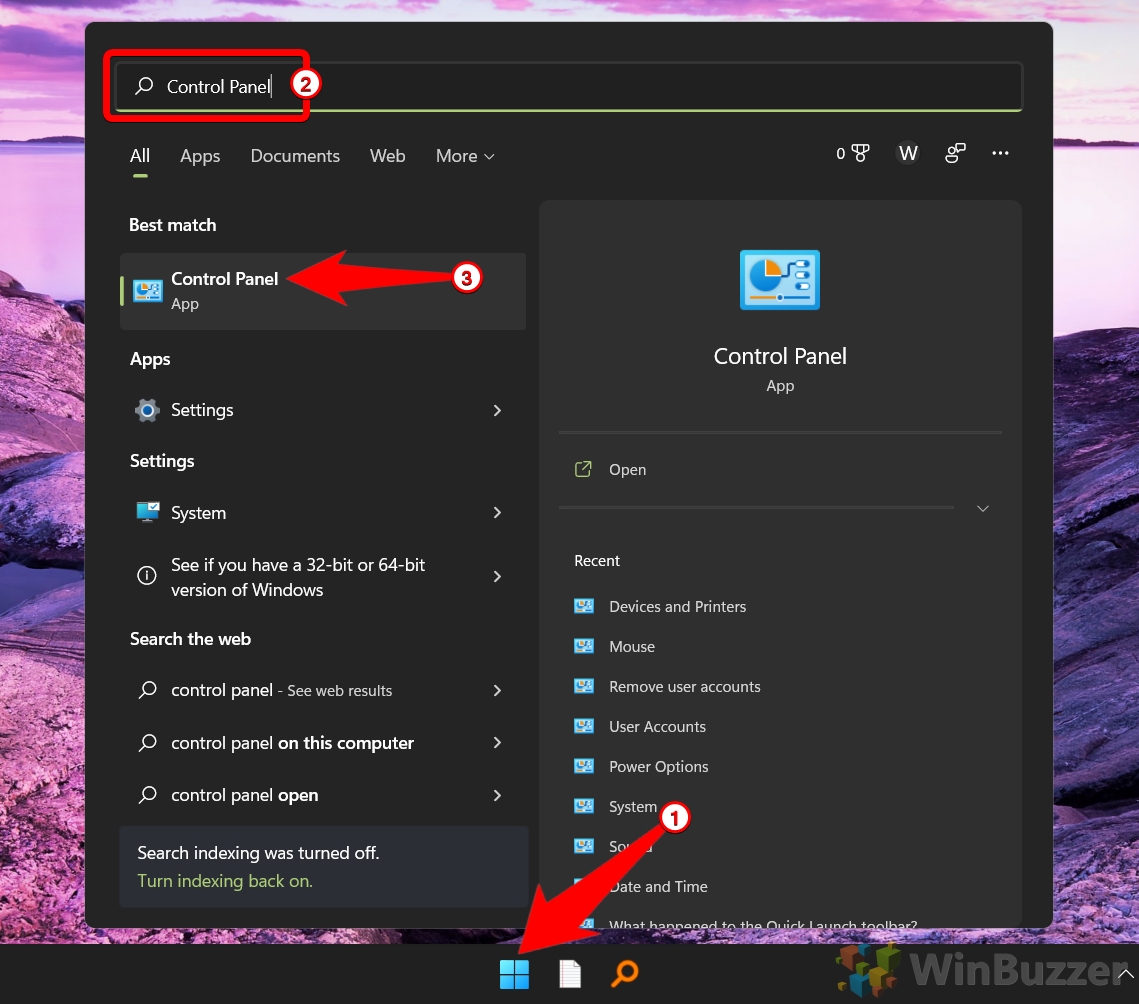The width and height of the screenshot is (1139, 1004).
Task: Open the 32-bit or 64-bit version result
Action: tap(323, 577)
